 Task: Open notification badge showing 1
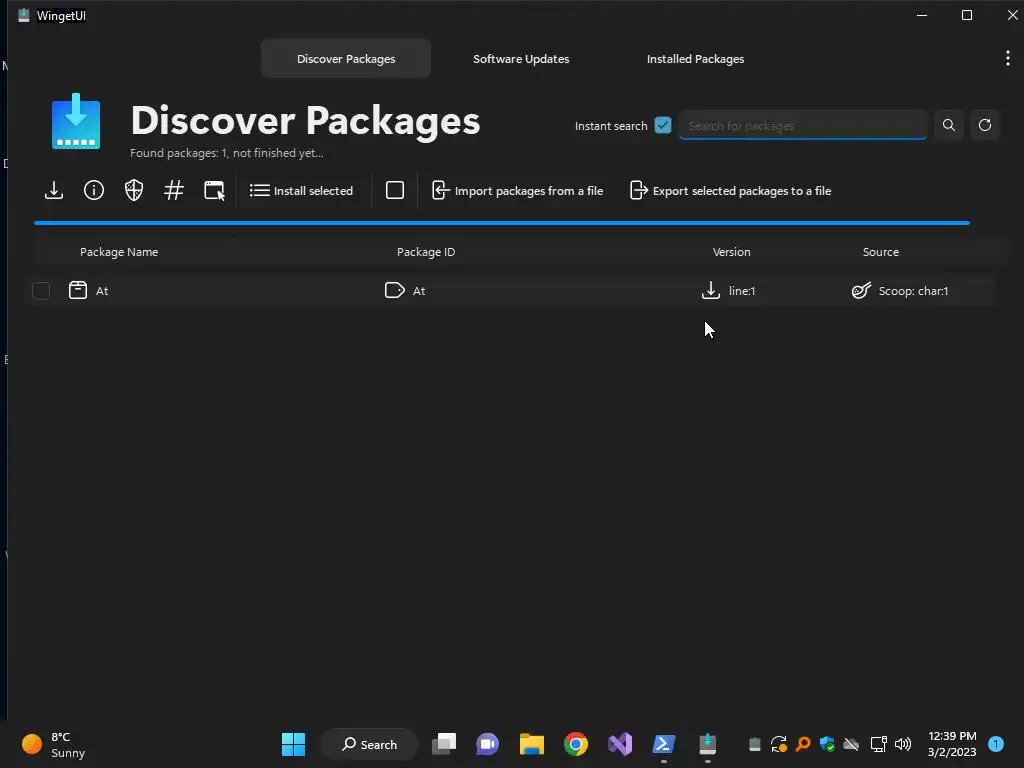tap(996, 744)
